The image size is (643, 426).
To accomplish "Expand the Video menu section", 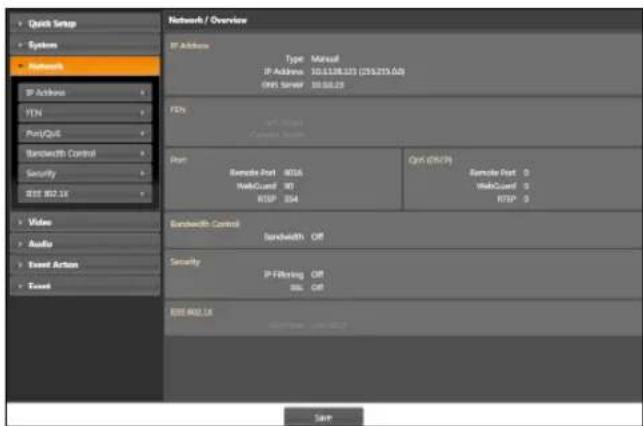I will click(x=85, y=222).
